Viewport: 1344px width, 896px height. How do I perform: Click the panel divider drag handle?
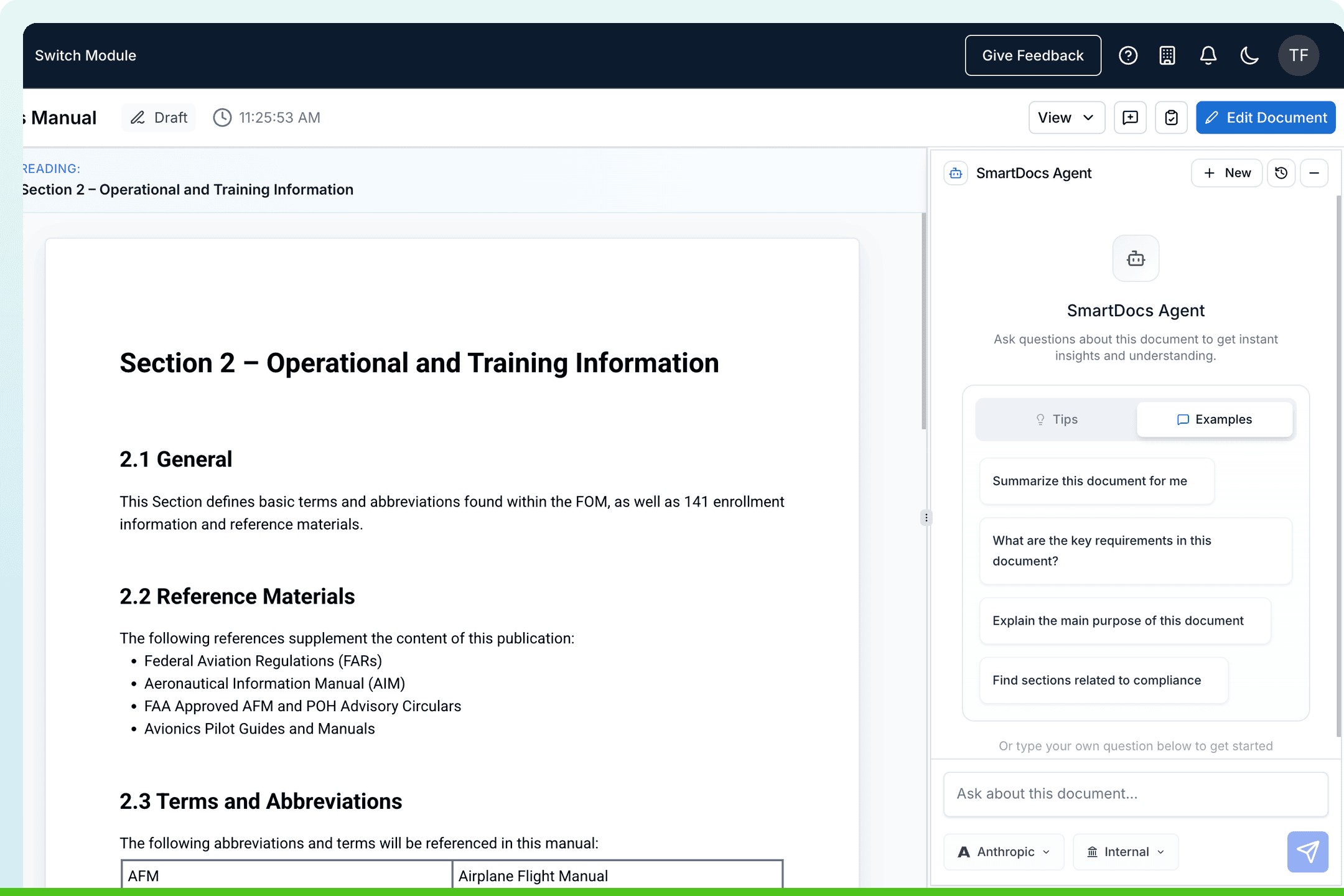[926, 518]
